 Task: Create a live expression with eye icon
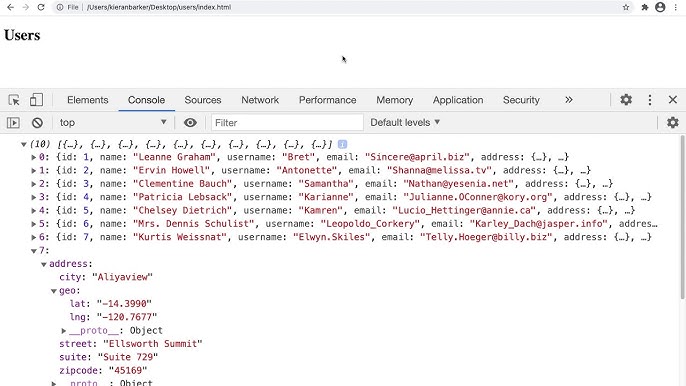coord(190,123)
